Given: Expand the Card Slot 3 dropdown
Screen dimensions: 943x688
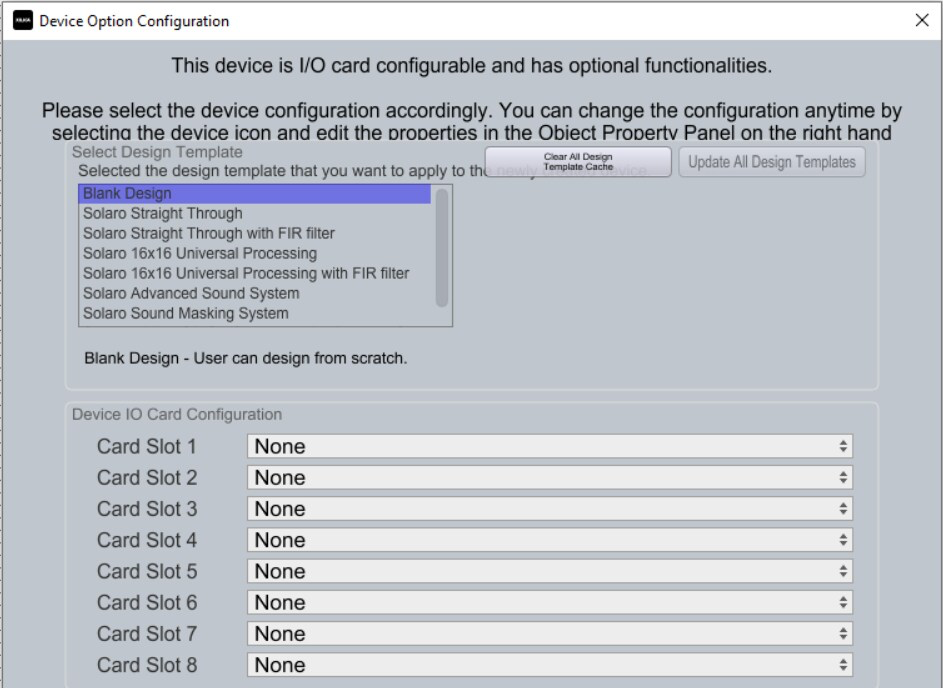Looking at the screenshot, I should coord(550,509).
